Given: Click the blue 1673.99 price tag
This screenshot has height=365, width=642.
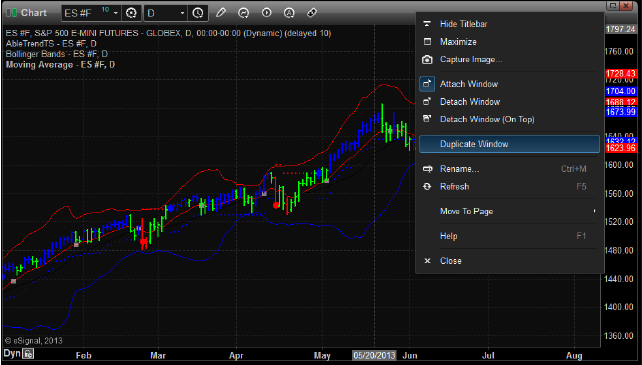Looking at the screenshot, I should coord(621,111).
